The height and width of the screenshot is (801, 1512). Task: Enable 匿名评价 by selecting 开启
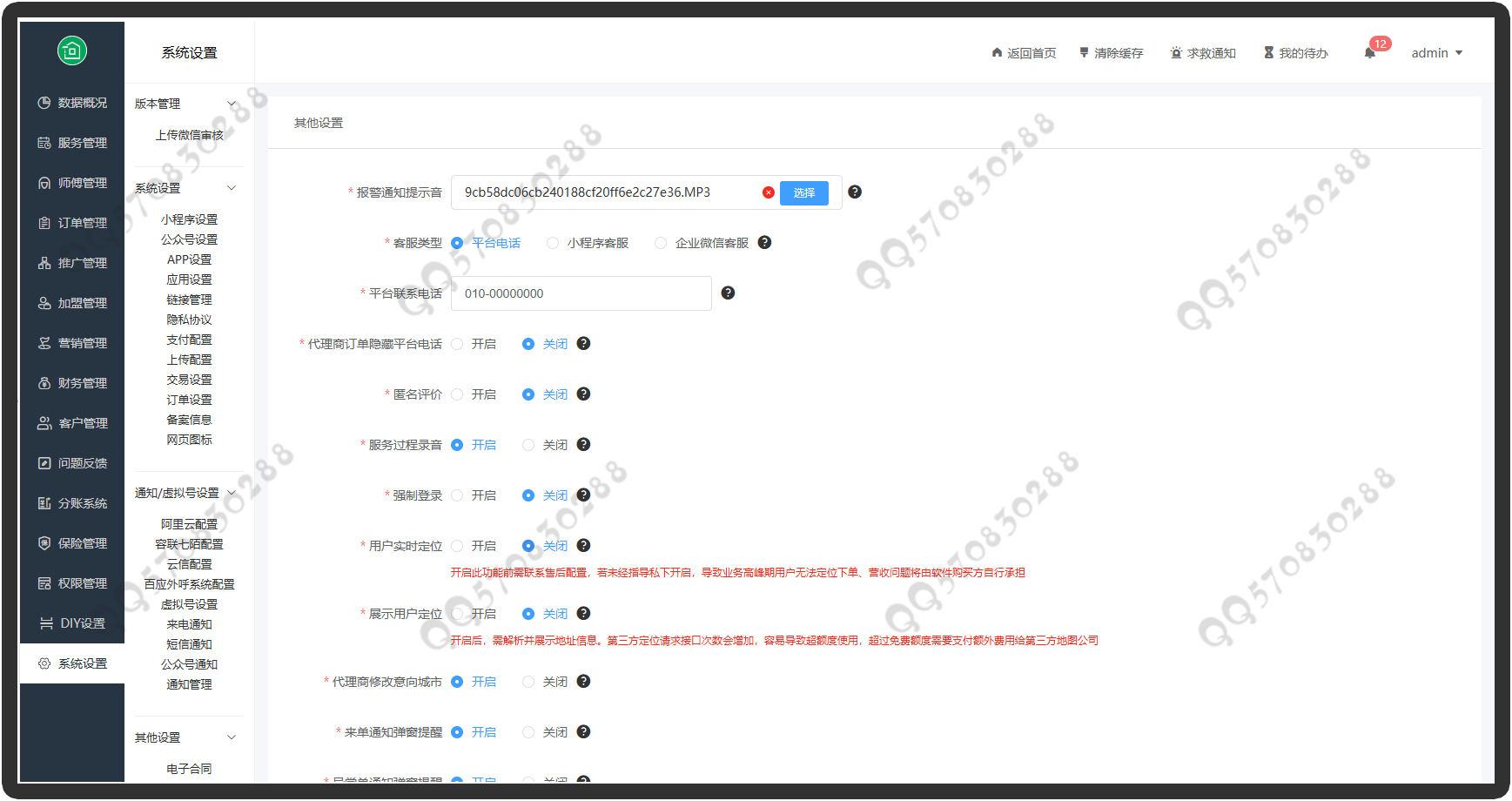pos(457,394)
